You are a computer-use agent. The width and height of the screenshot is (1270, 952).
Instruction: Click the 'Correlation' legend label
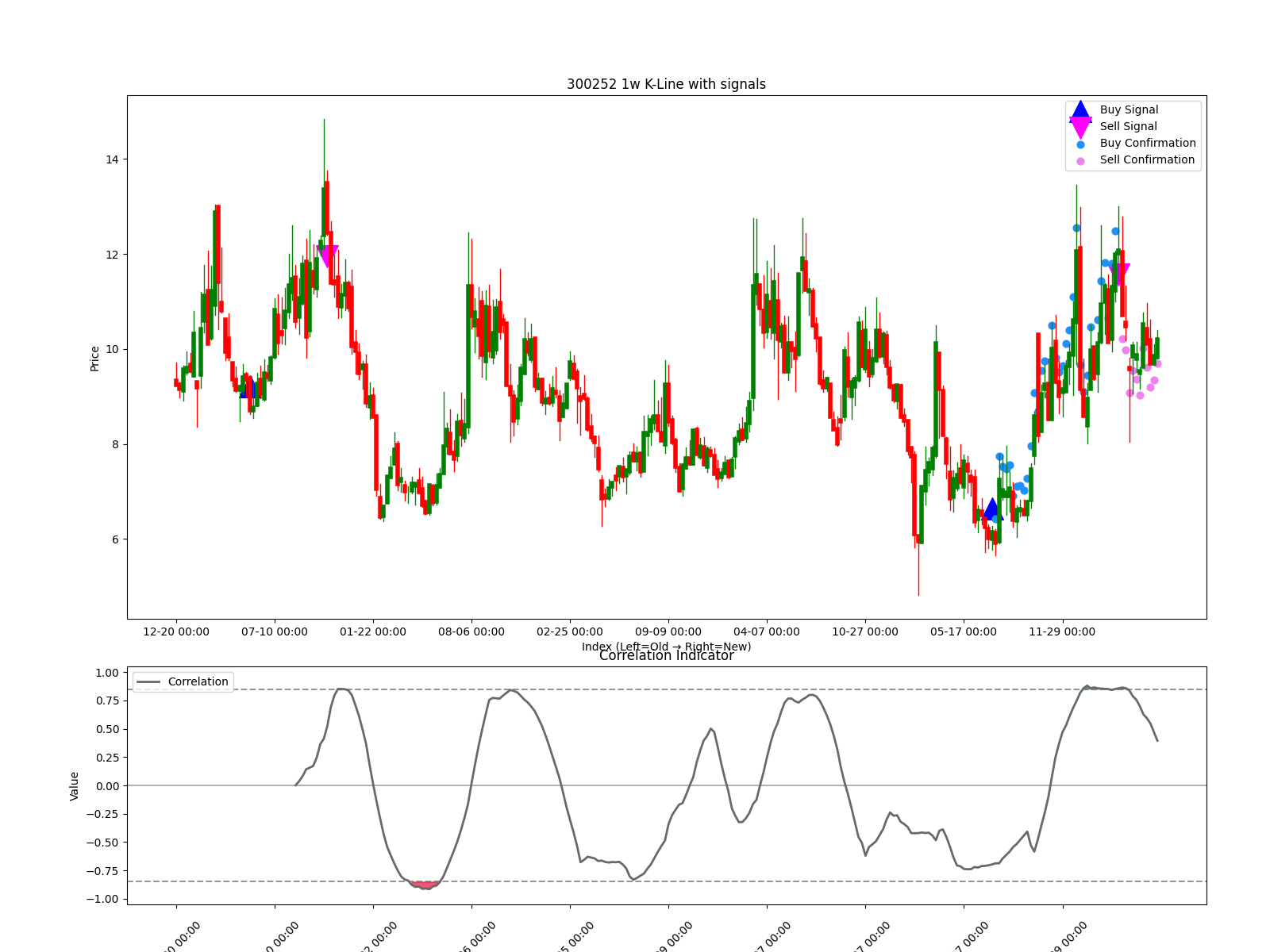198,681
